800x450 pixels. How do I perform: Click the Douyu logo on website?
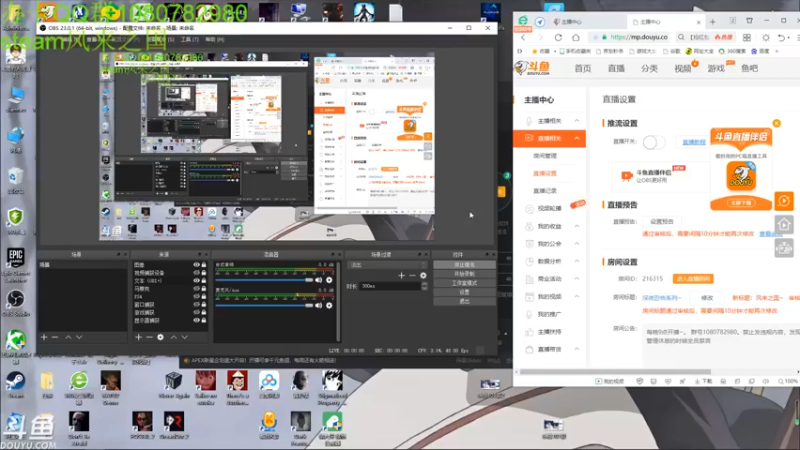533,68
